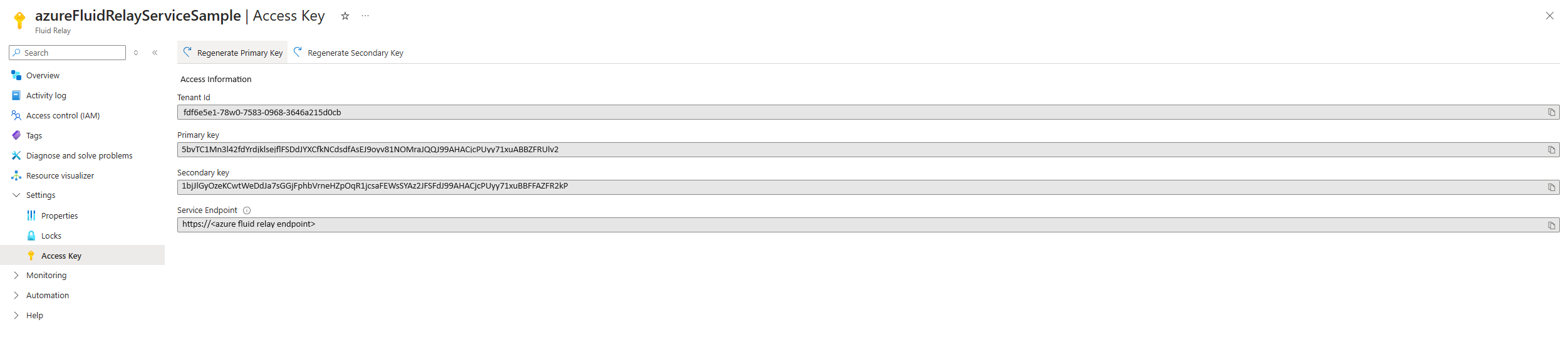Expand the Monitoring section

click(x=16, y=276)
